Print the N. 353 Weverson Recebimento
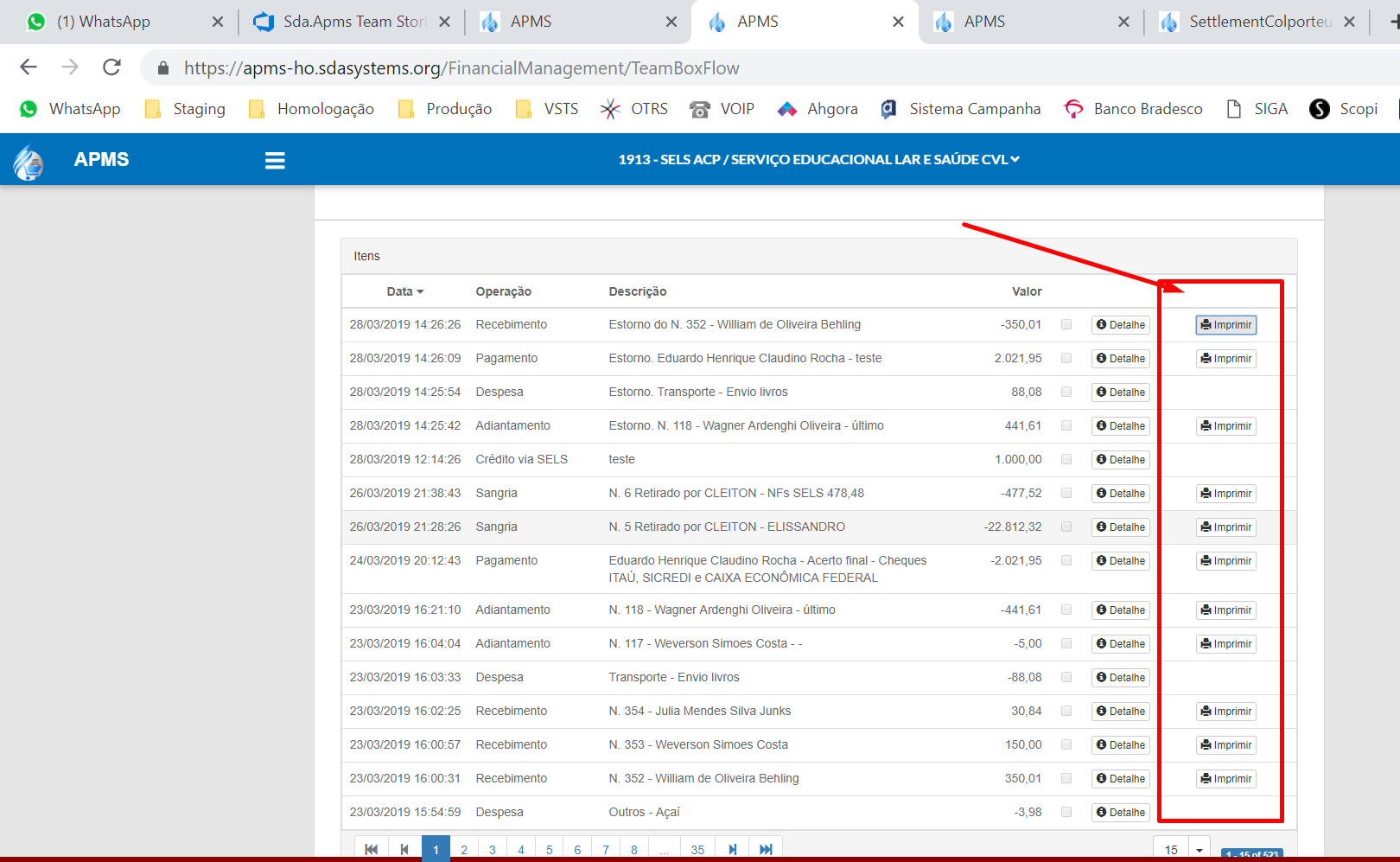Image resolution: width=1400 pixels, height=862 pixels. [x=1226, y=745]
